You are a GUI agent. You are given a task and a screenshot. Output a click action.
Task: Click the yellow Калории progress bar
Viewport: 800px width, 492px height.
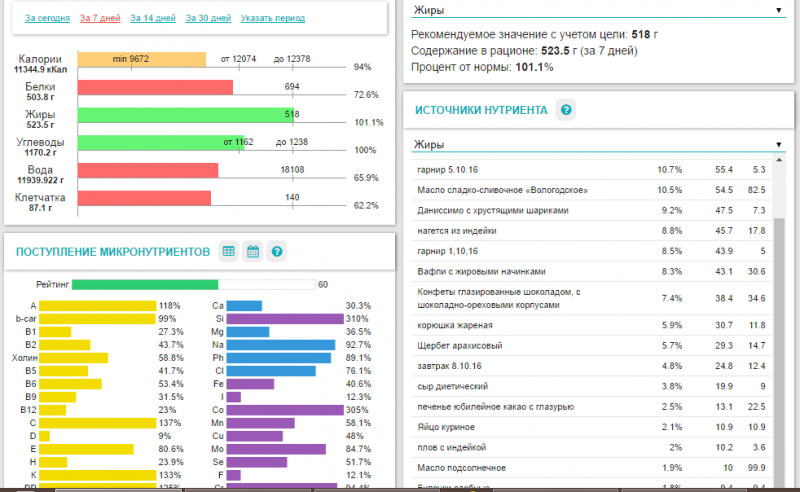141,60
